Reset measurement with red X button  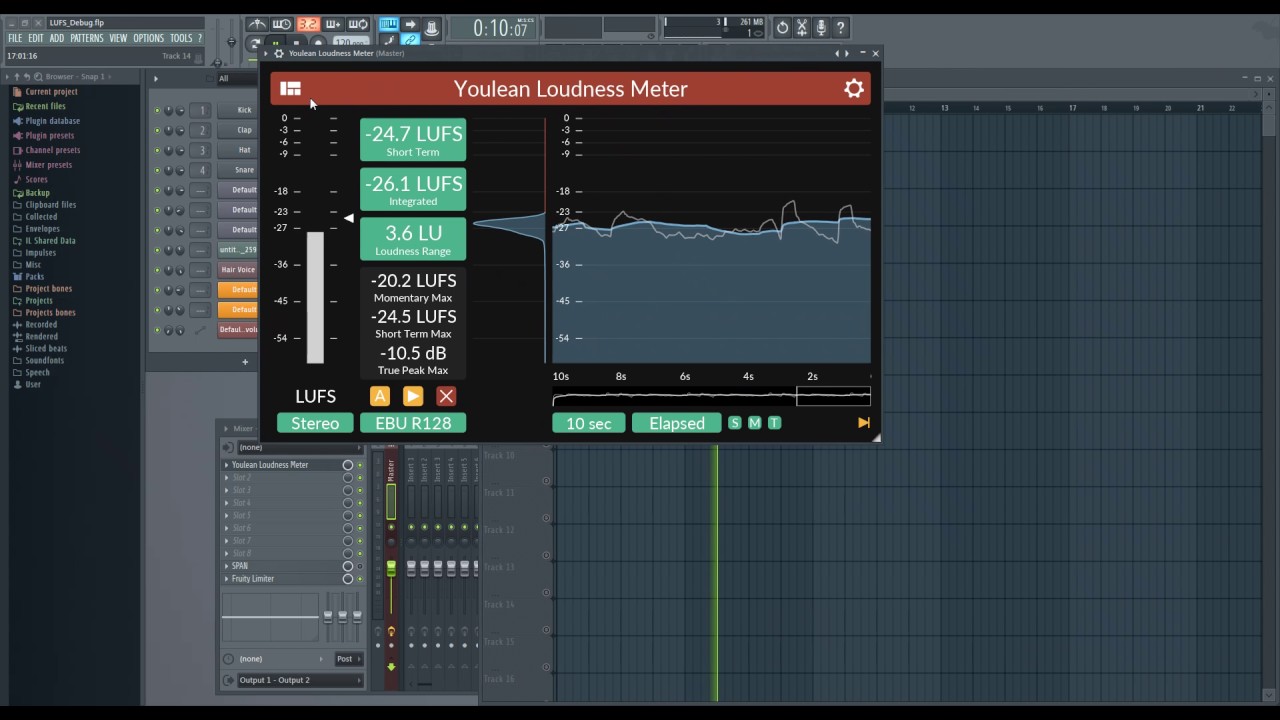(x=446, y=396)
